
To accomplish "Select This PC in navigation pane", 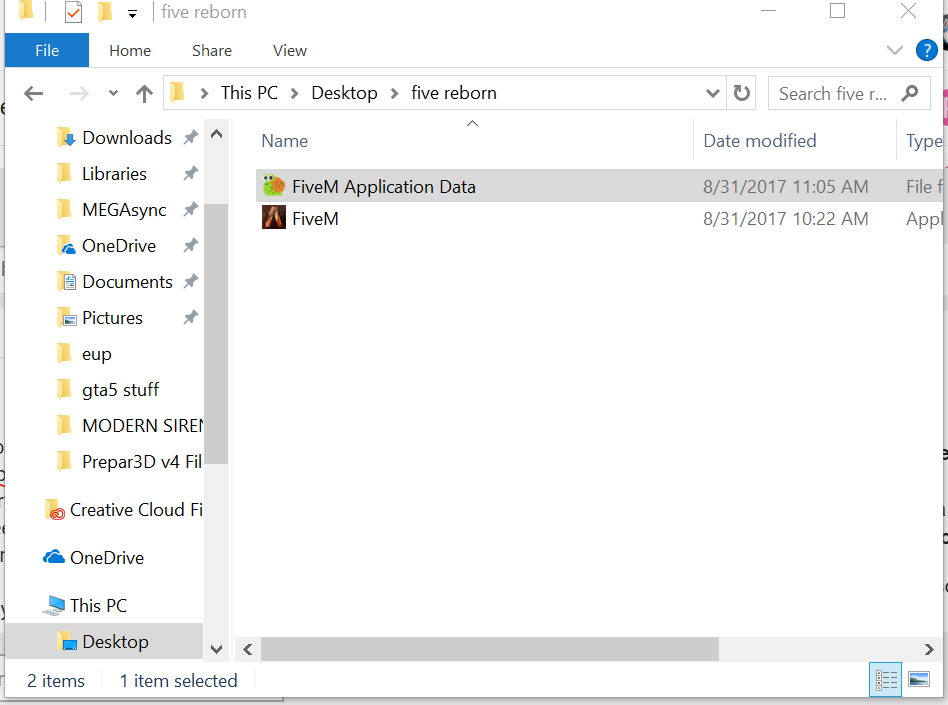I will pos(99,605).
